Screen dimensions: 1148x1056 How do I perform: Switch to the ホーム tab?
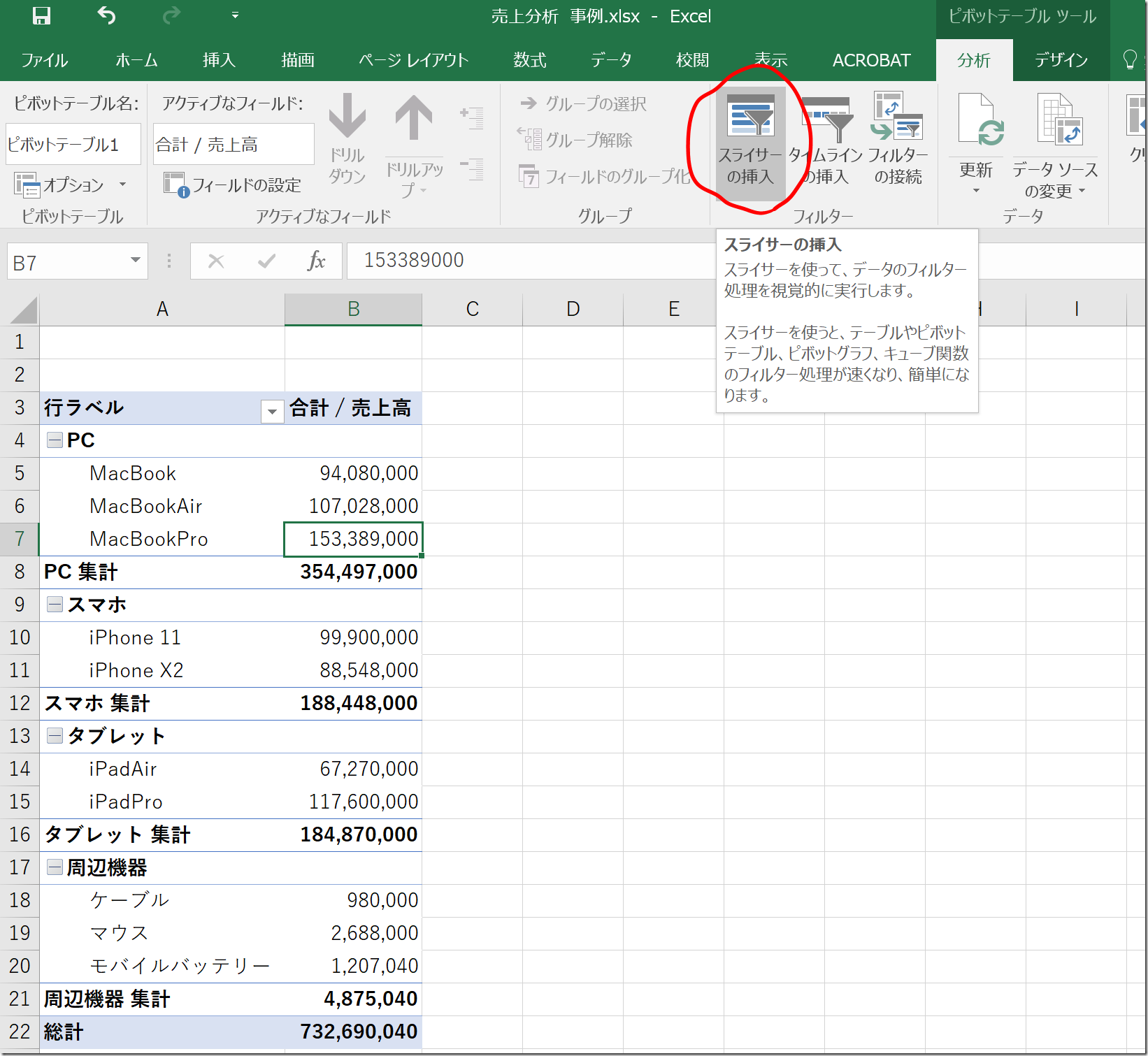tap(136, 60)
